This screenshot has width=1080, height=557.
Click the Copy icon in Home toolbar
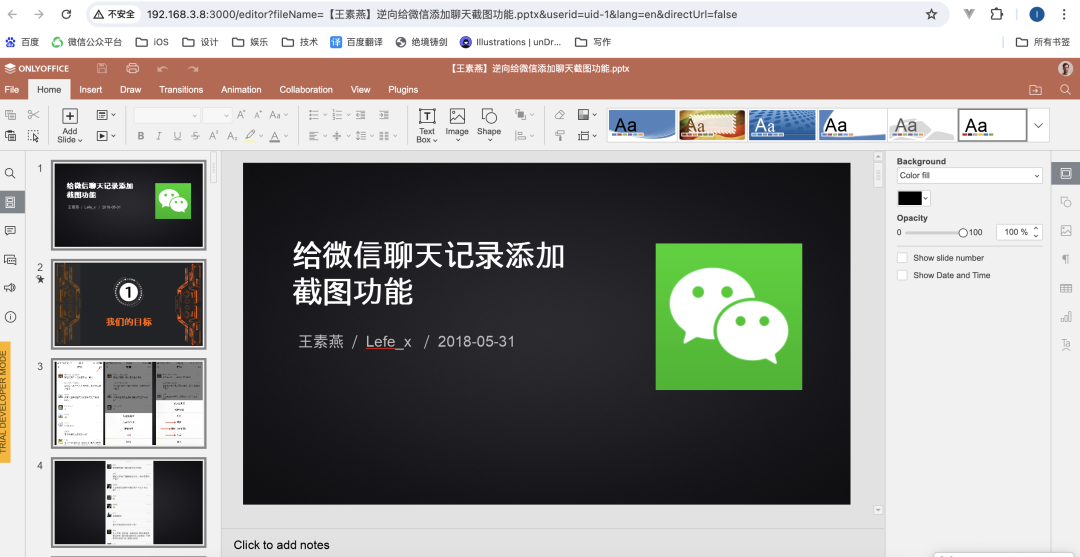point(10,115)
